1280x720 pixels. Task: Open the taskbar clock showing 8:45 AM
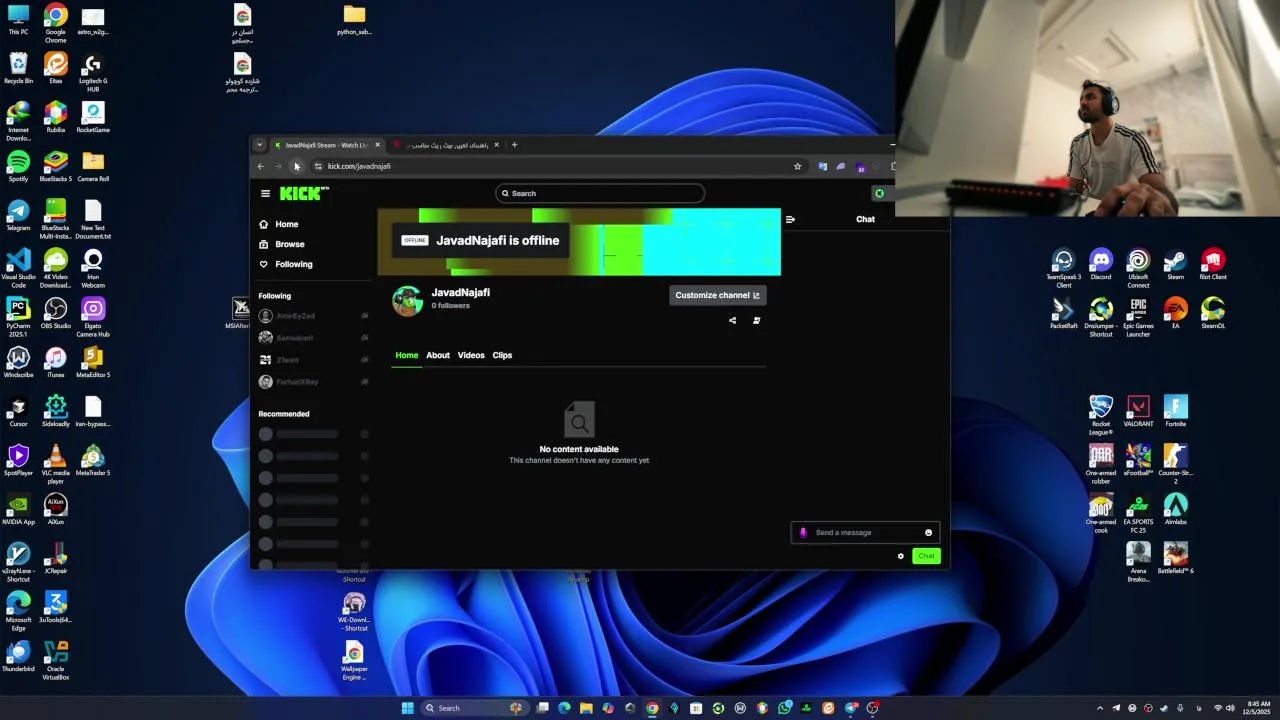[x=1259, y=708]
